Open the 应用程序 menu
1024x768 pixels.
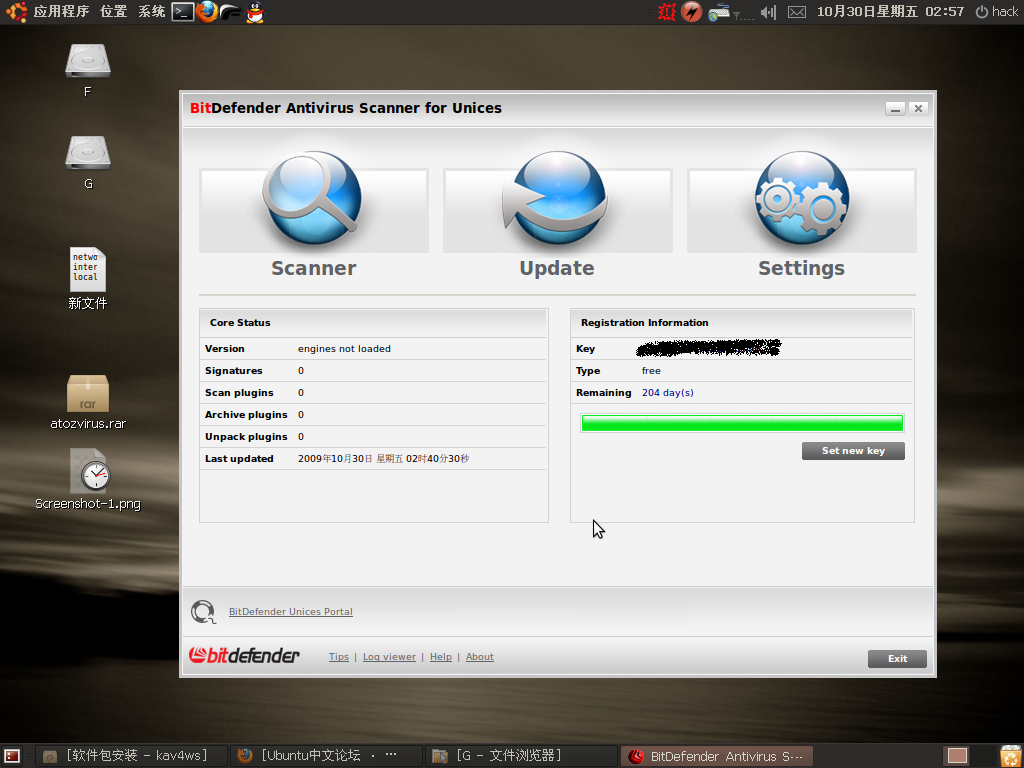(60, 12)
